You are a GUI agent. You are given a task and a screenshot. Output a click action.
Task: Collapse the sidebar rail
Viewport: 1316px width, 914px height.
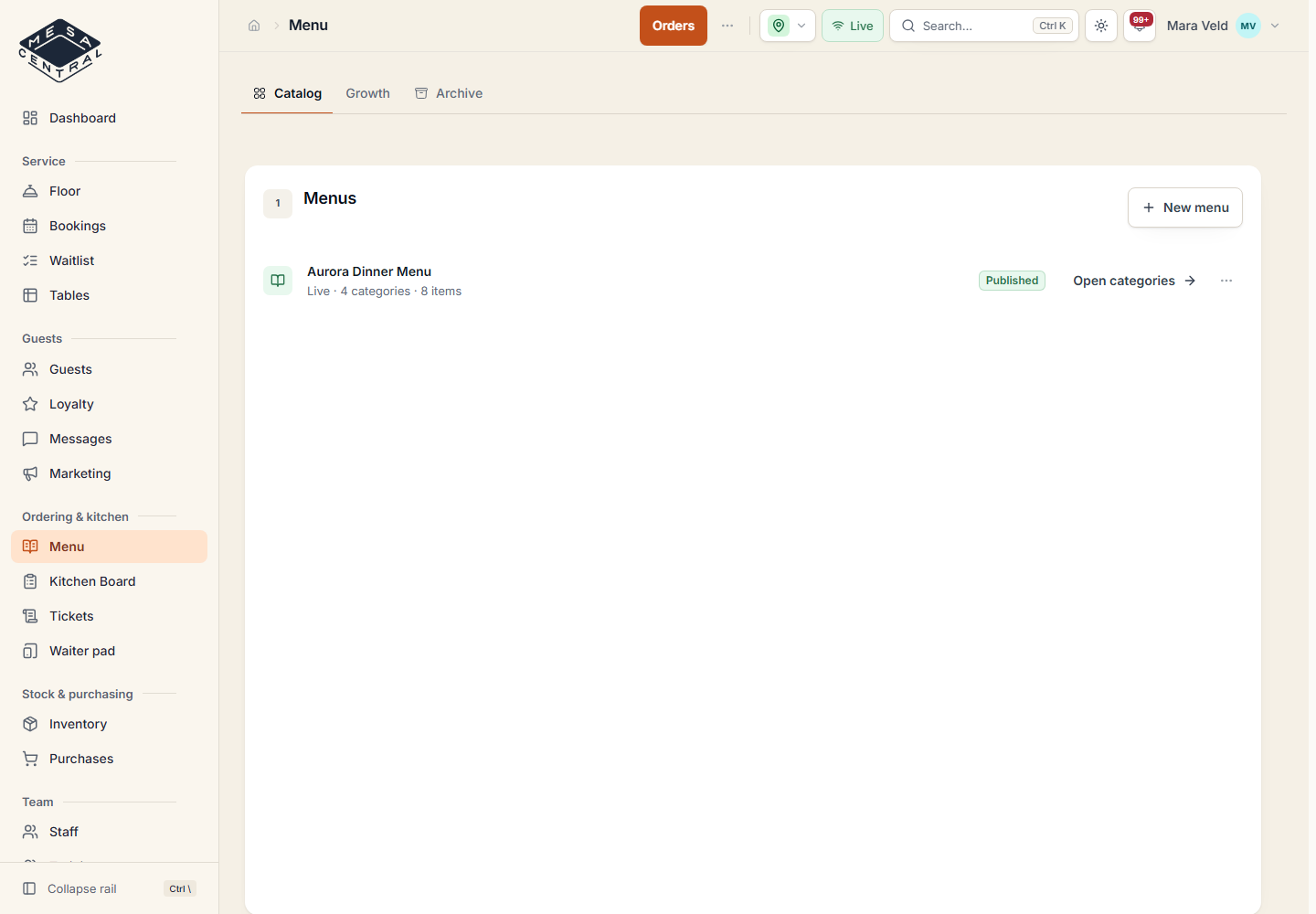click(109, 888)
